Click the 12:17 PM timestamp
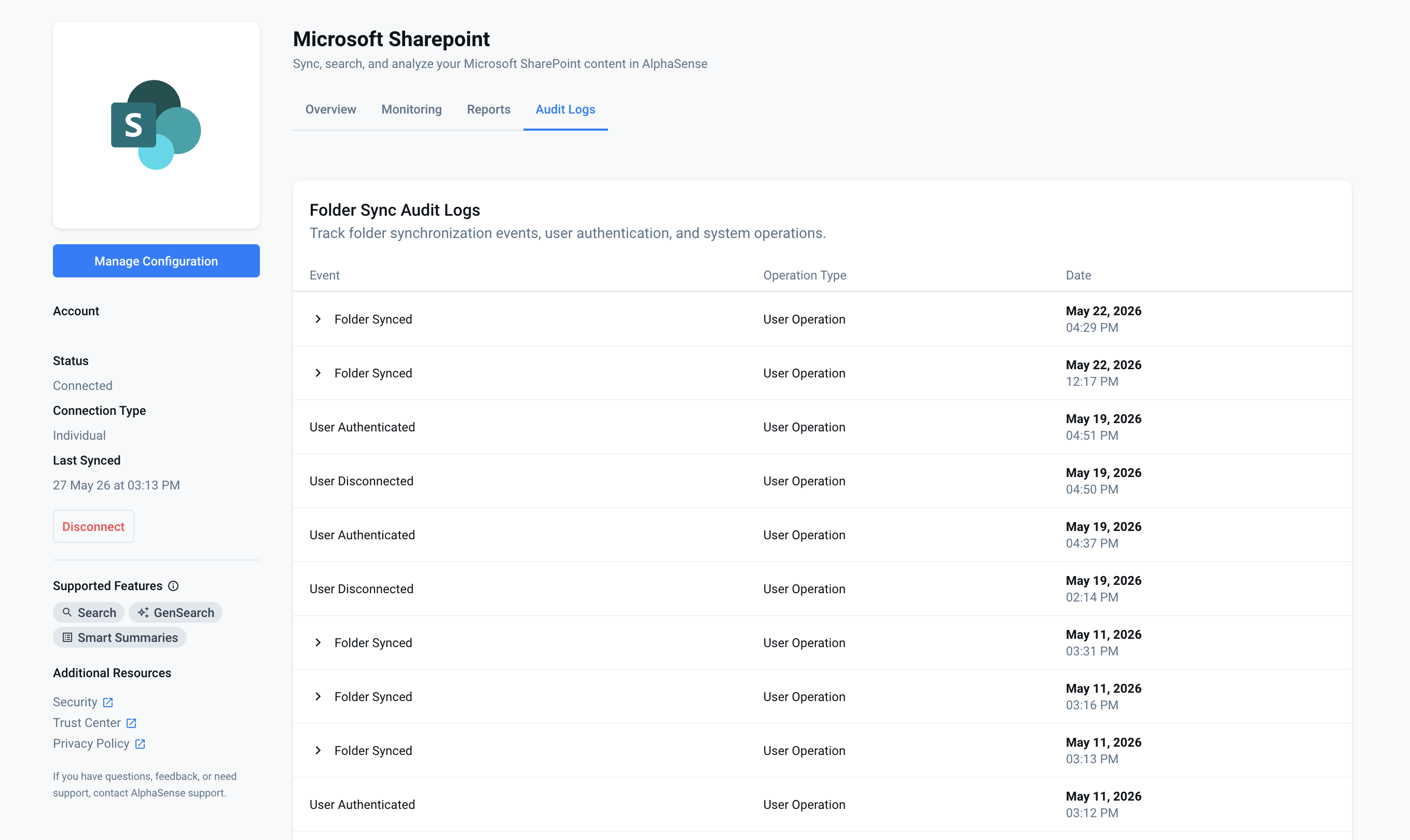The width and height of the screenshot is (1410, 840). (1092, 382)
